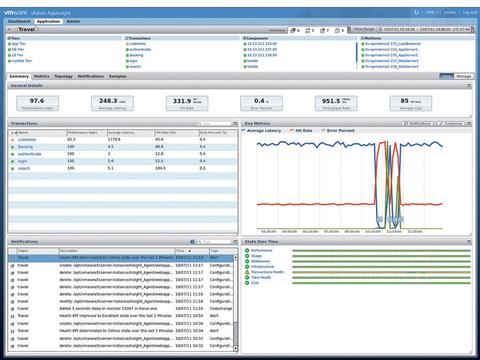Image resolution: width=480 pixels, height=360 pixels.
Task: Click the 331.9 Hit Rate tile
Action: 187,103
